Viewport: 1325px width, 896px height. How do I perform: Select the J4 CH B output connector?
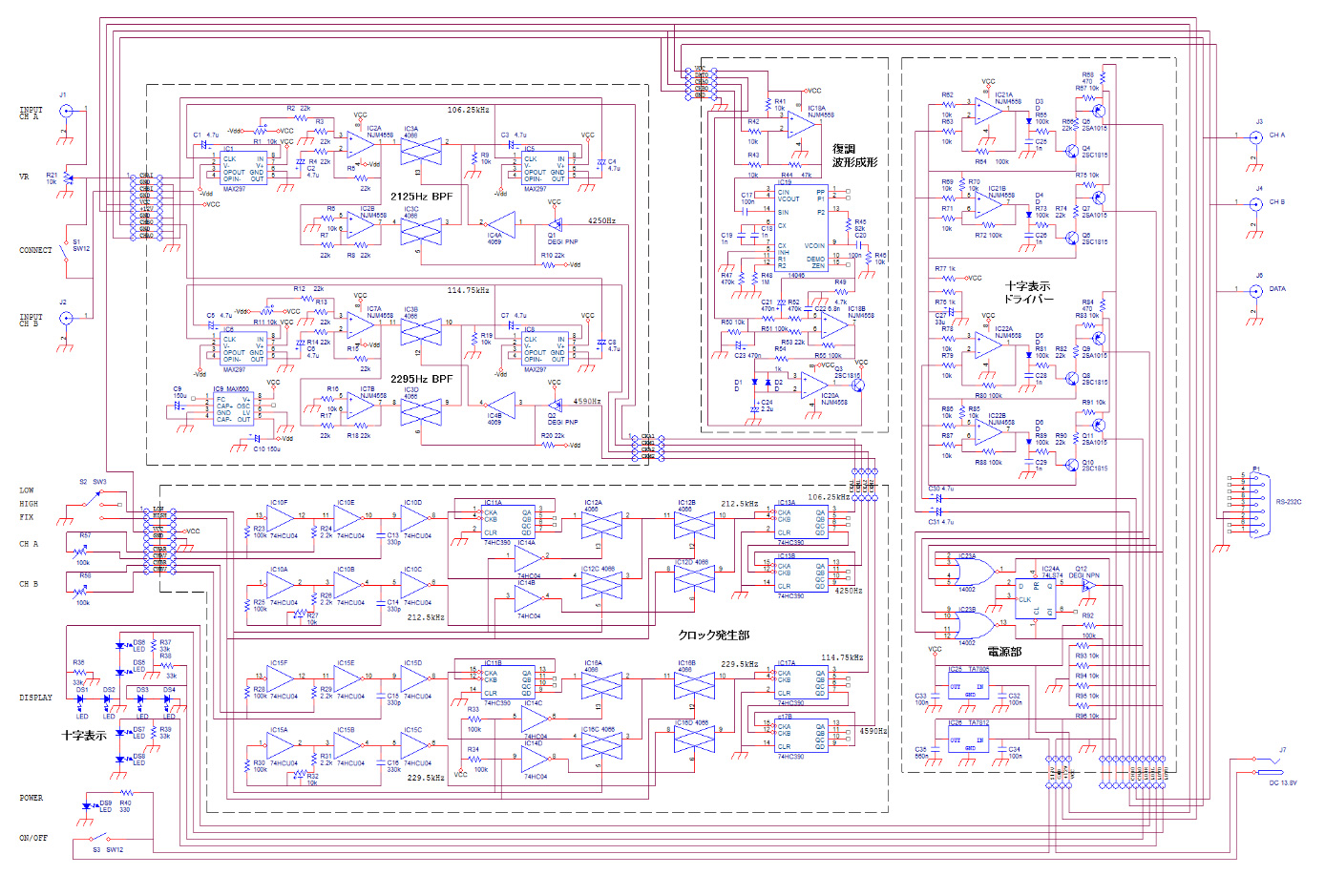click(x=1255, y=205)
